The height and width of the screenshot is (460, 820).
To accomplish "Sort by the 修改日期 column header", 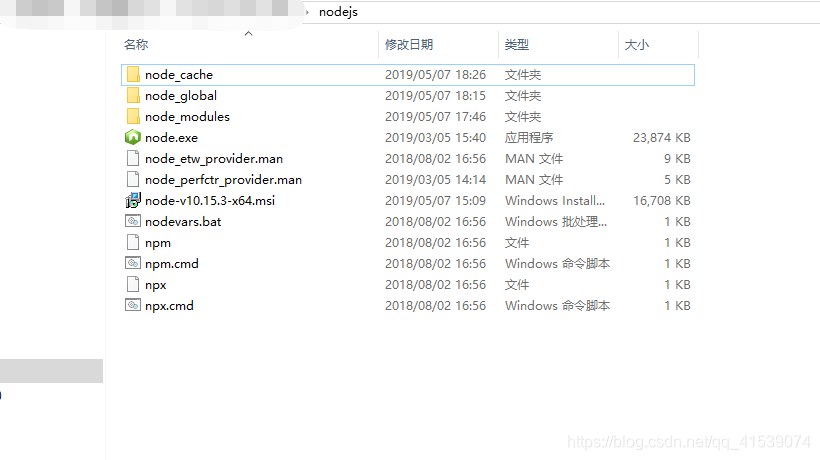I will (409, 45).
